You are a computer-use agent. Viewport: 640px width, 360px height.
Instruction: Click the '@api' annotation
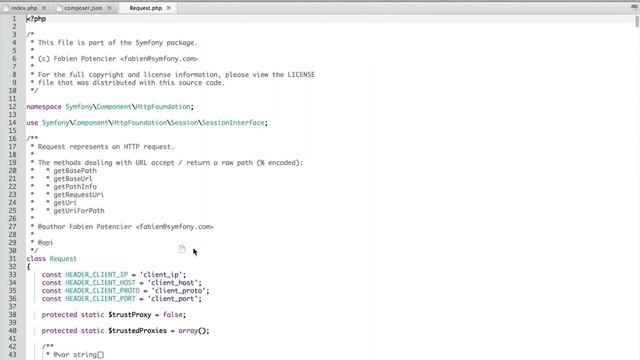click(45, 242)
